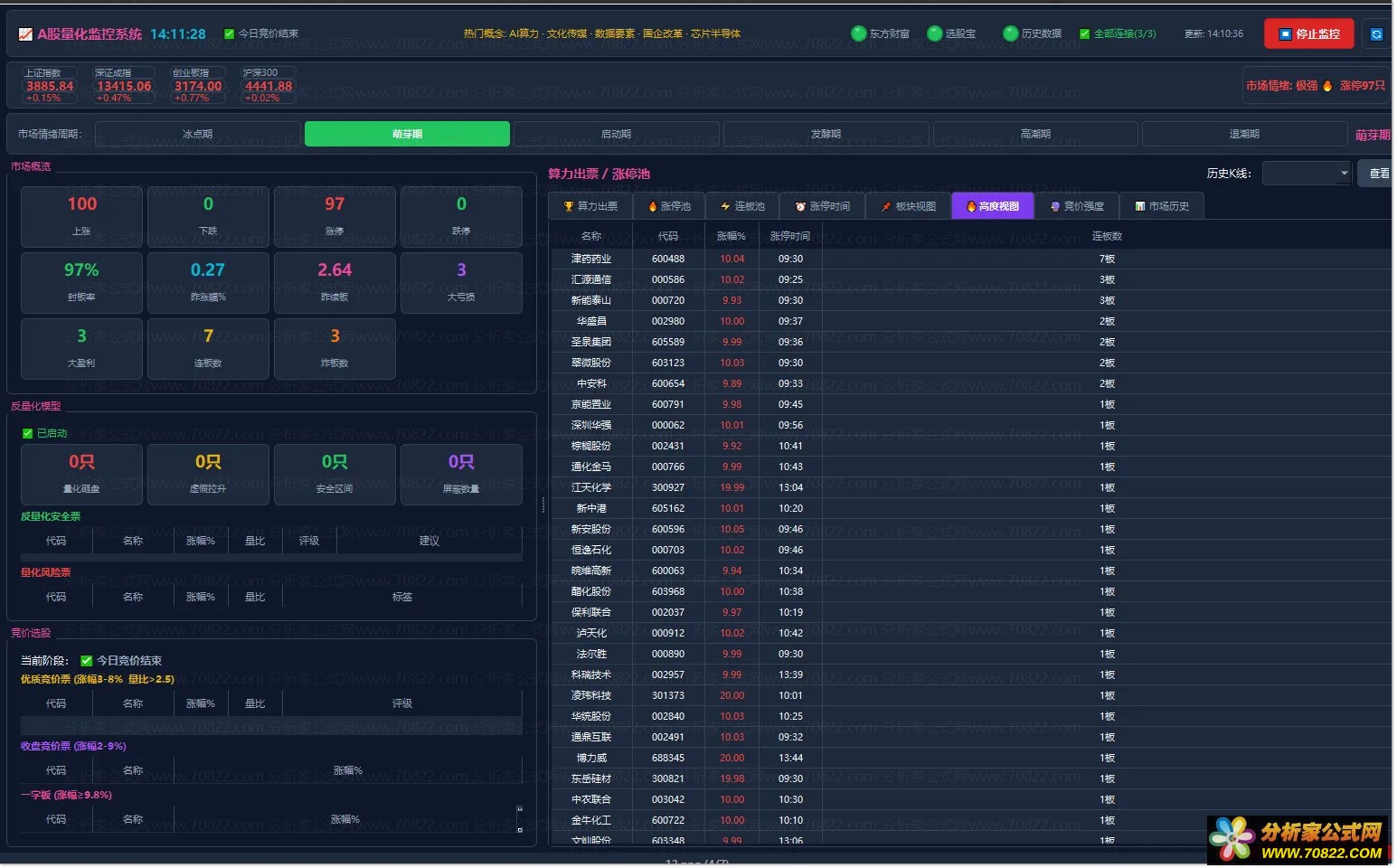1397x868 pixels.
Task: Select 发酵期 in the market sentiment cycle bar
Action: tap(826, 134)
